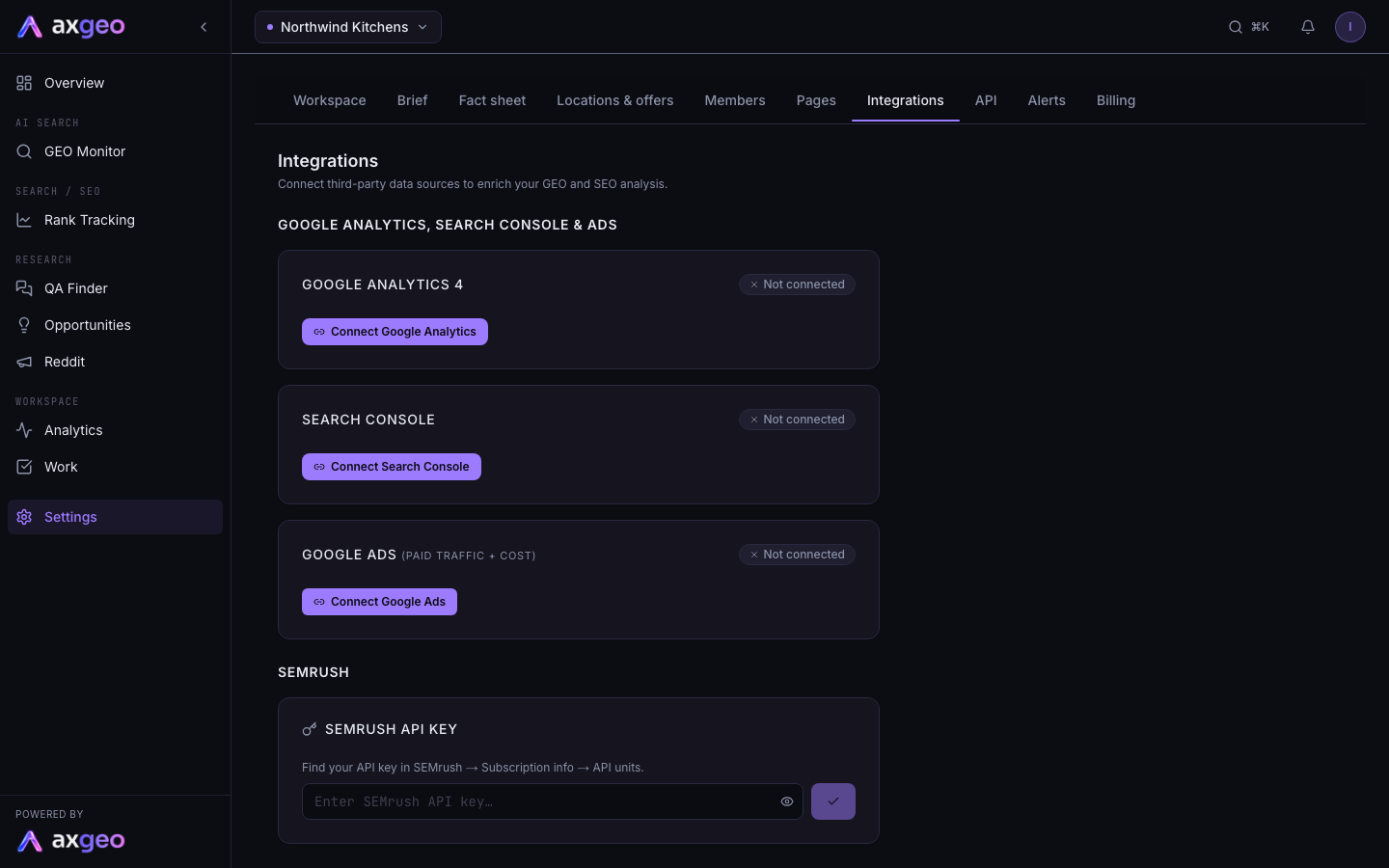The width and height of the screenshot is (1389, 868).
Task: Open the Fact sheet tab
Action: pyautogui.click(x=492, y=100)
